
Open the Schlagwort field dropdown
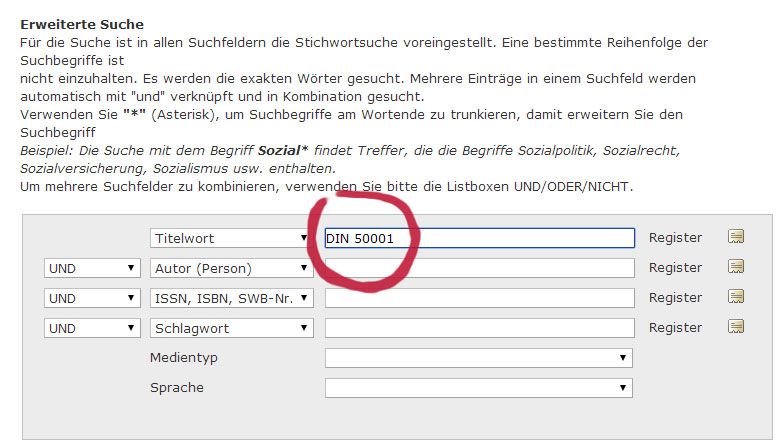pos(231,328)
